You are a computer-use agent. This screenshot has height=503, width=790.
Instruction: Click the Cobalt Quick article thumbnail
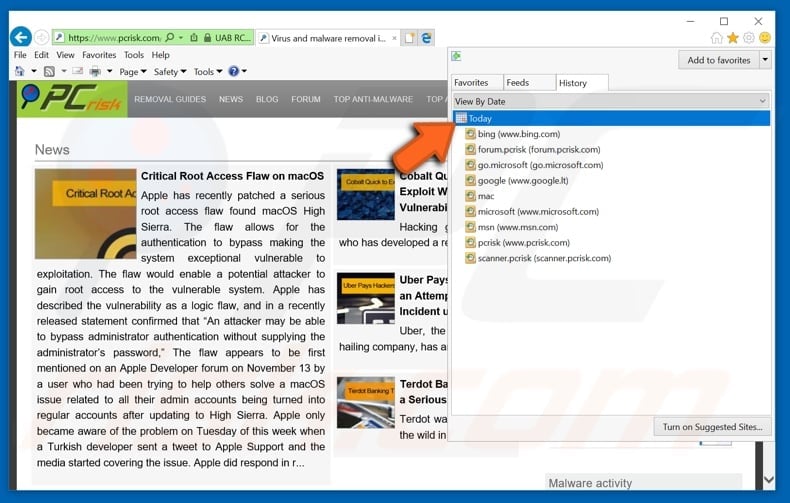pos(366,195)
